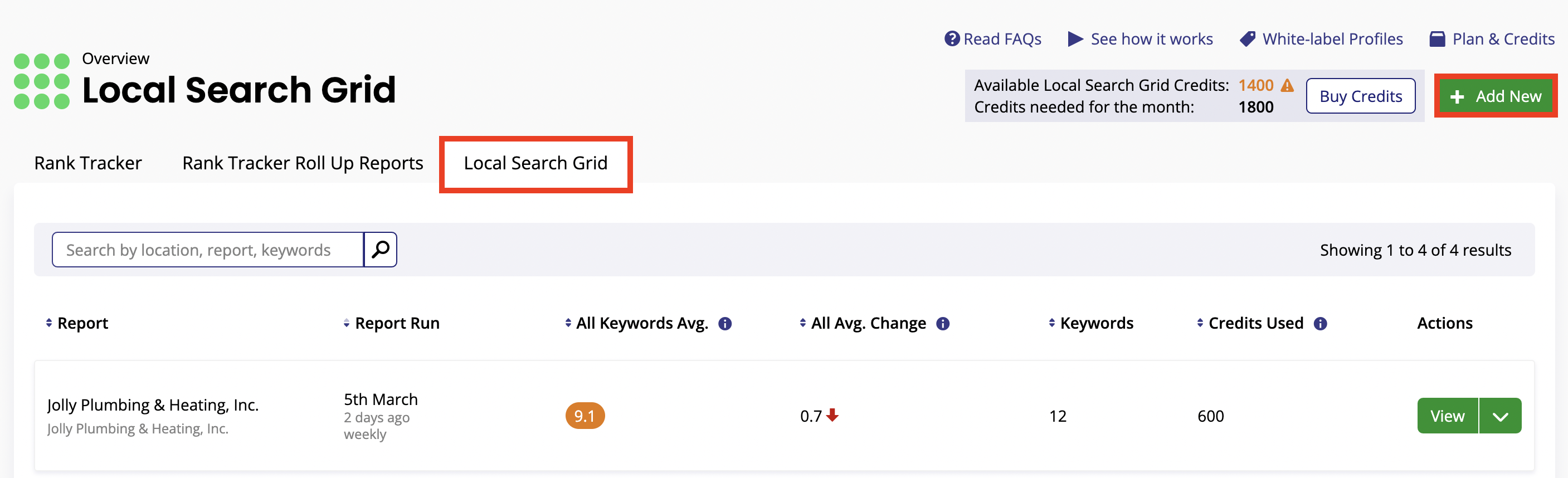Switch to the Rank Tracker tab
Screen dimensions: 1568x478
tap(87, 163)
